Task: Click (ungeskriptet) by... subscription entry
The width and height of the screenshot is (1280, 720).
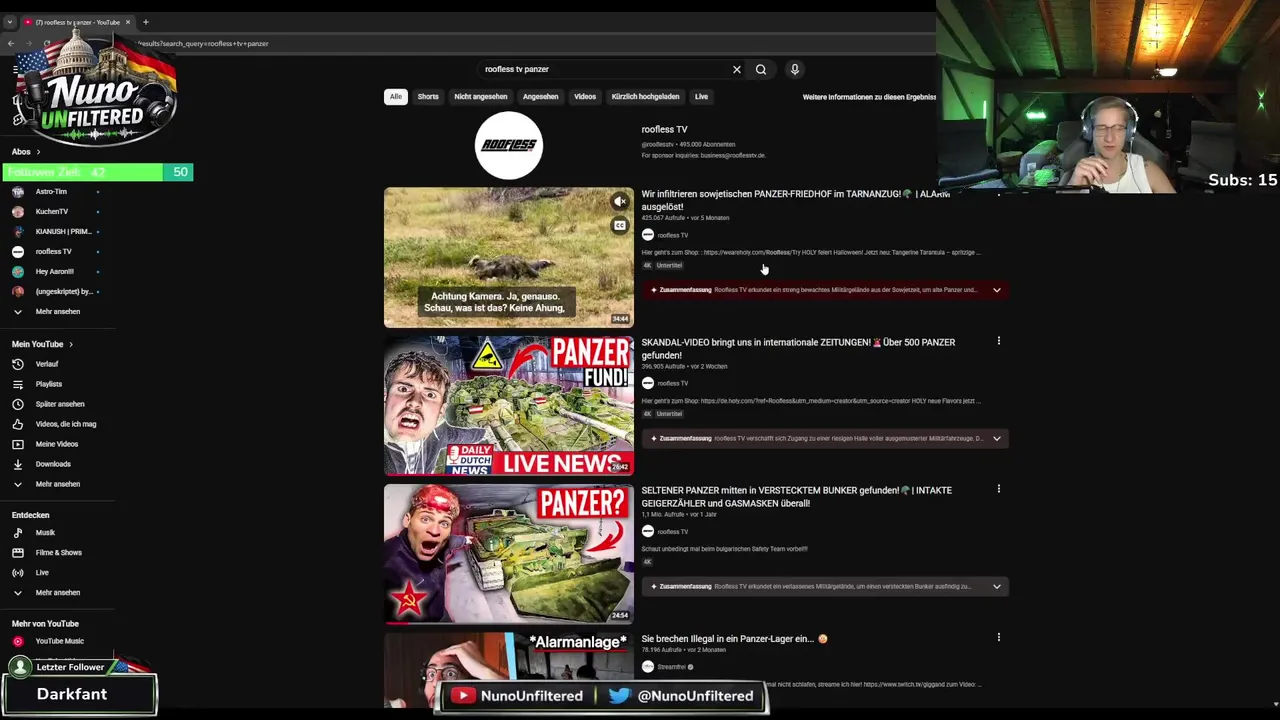Action: point(54,292)
